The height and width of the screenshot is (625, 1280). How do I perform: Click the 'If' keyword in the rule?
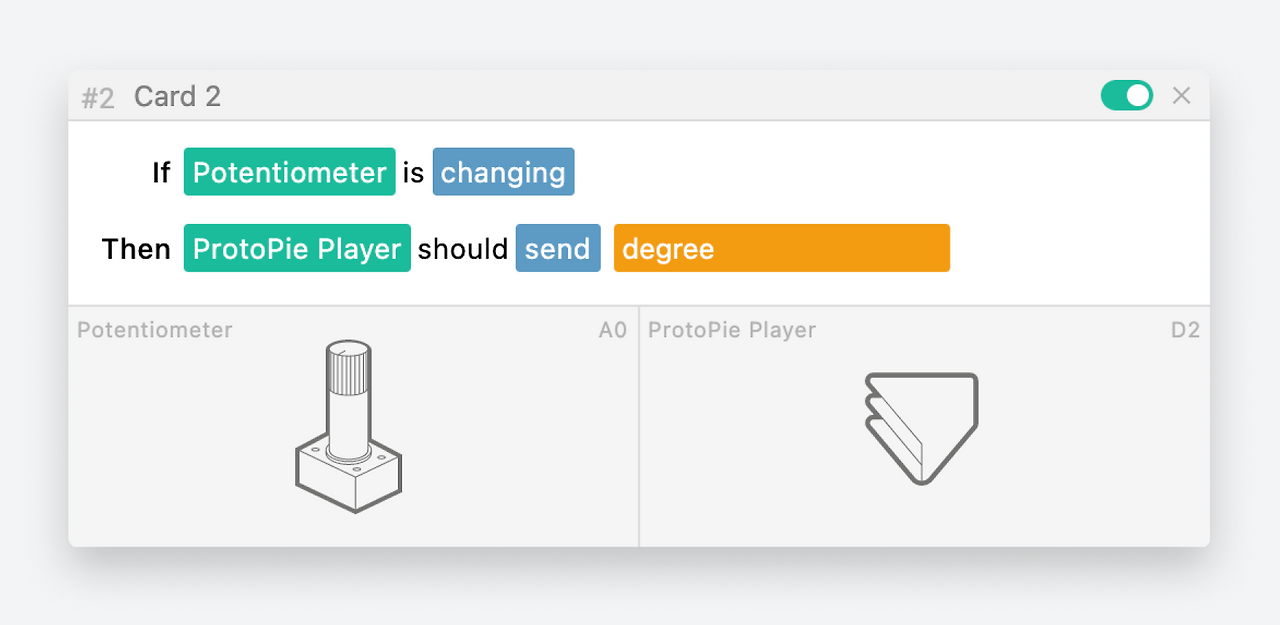pos(161,172)
